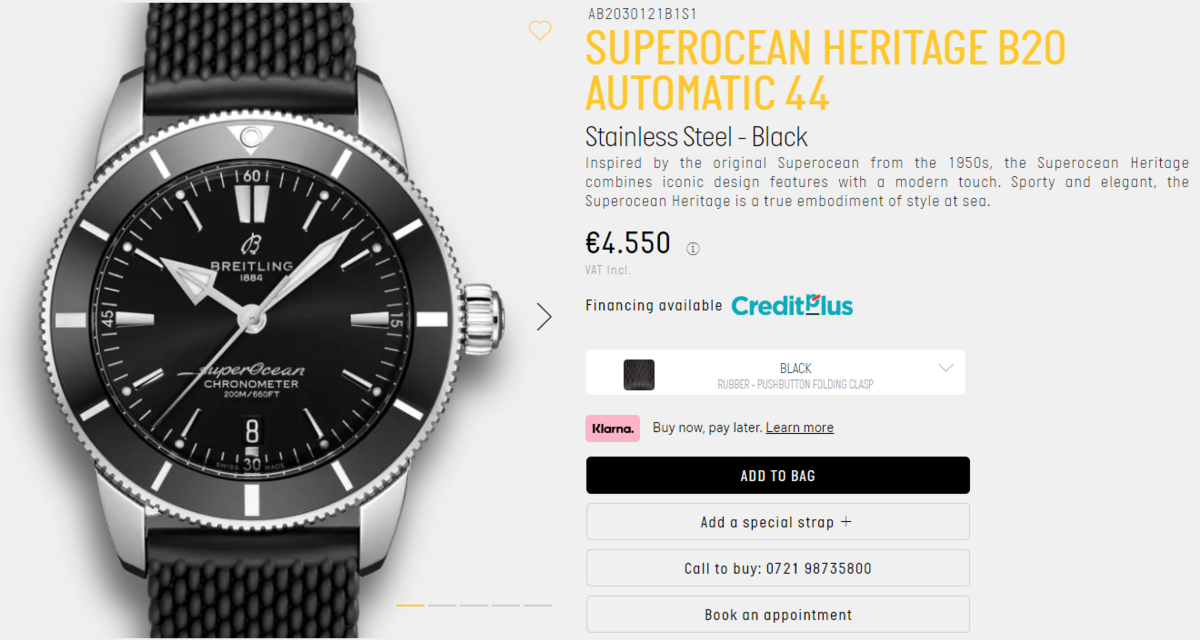Book an appointment

coord(777,614)
